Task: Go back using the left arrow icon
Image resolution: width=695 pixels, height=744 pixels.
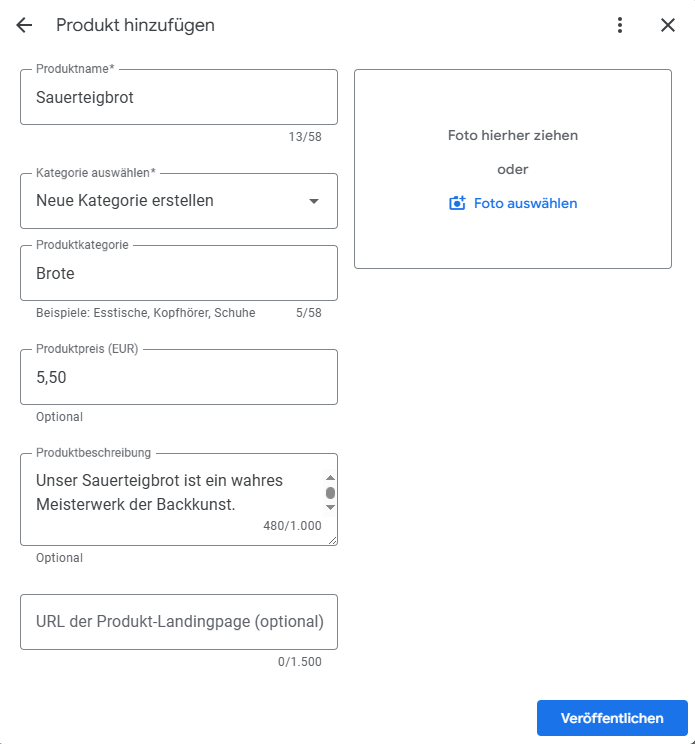Action: pos(24,25)
